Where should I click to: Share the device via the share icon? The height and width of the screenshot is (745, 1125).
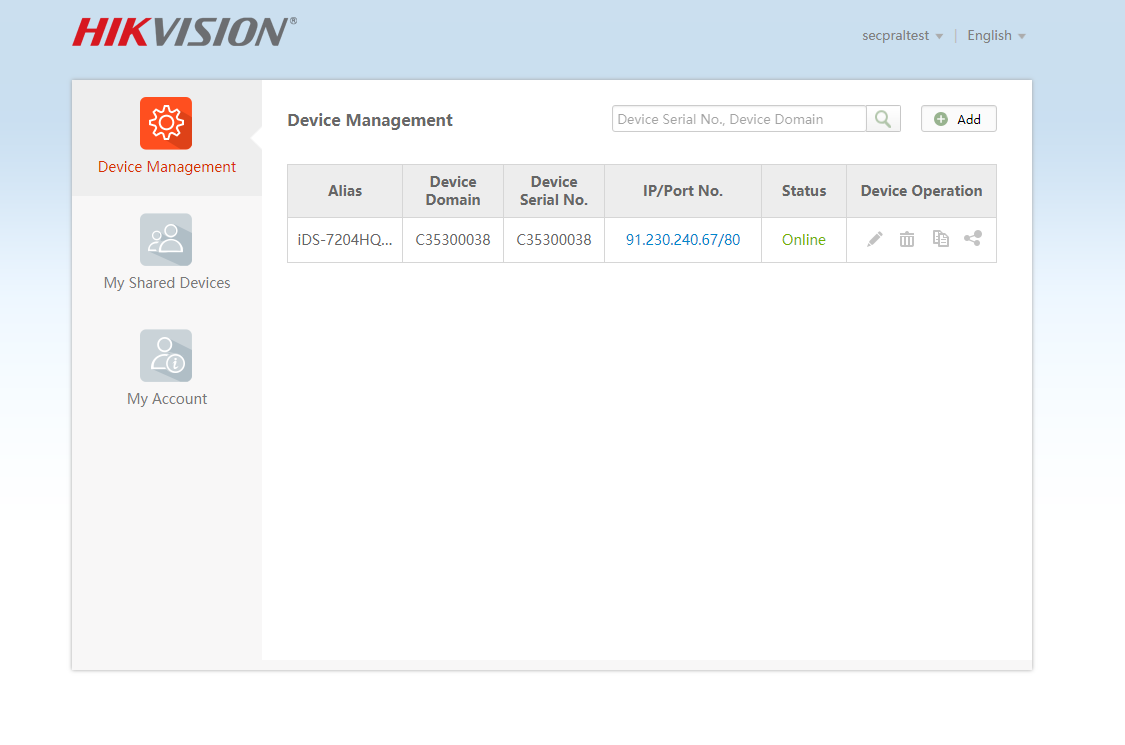973,239
